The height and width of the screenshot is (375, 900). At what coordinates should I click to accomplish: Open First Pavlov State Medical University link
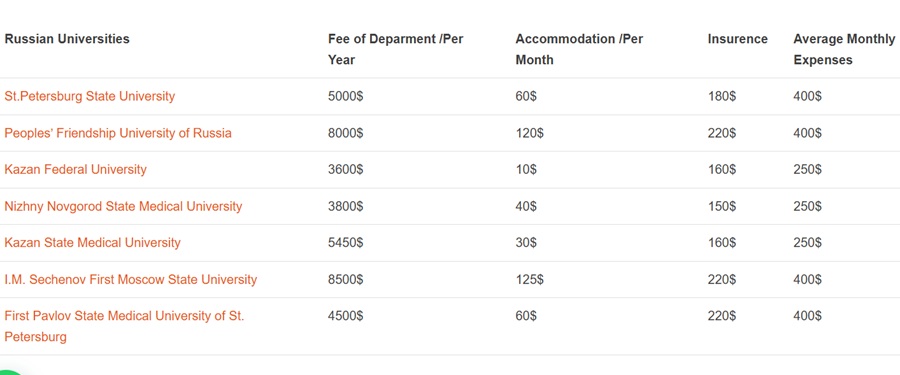point(125,326)
